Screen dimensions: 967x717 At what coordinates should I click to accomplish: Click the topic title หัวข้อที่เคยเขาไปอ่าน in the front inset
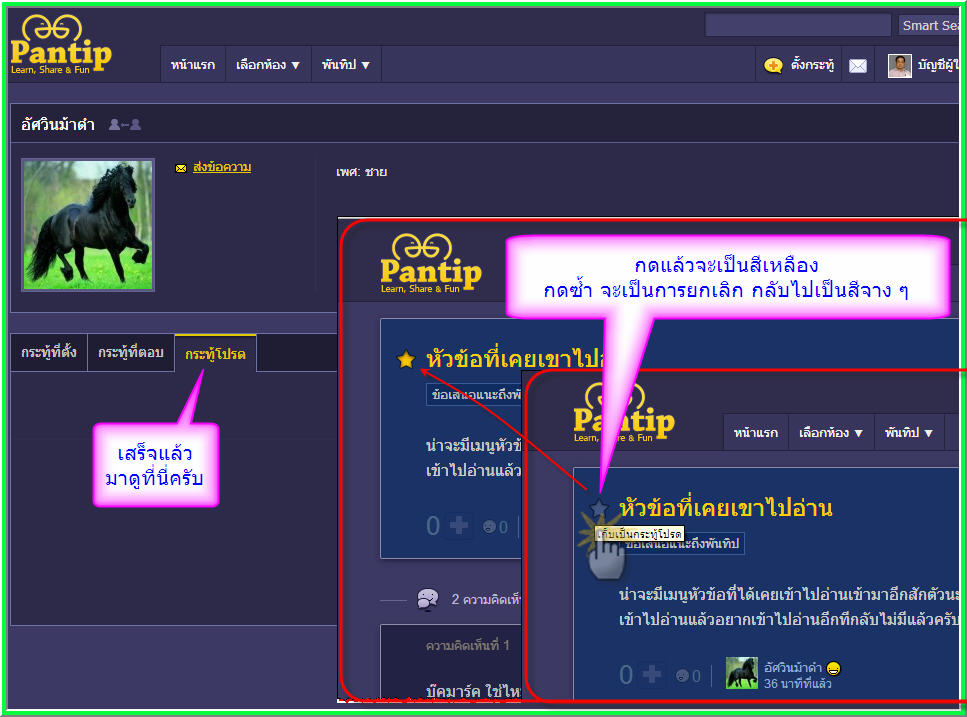coord(725,508)
